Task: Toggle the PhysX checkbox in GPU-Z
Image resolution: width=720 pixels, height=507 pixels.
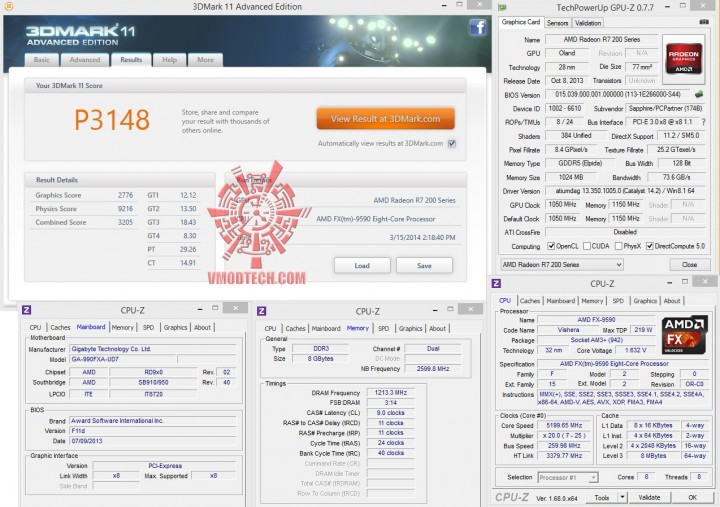Action: tap(618, 246)
